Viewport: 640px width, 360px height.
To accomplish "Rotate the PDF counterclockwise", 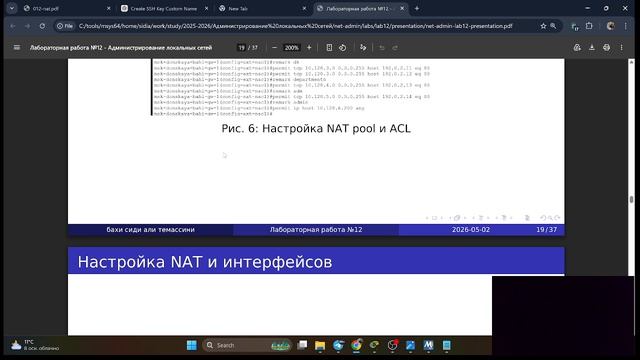I will click(x=342, y=48).
